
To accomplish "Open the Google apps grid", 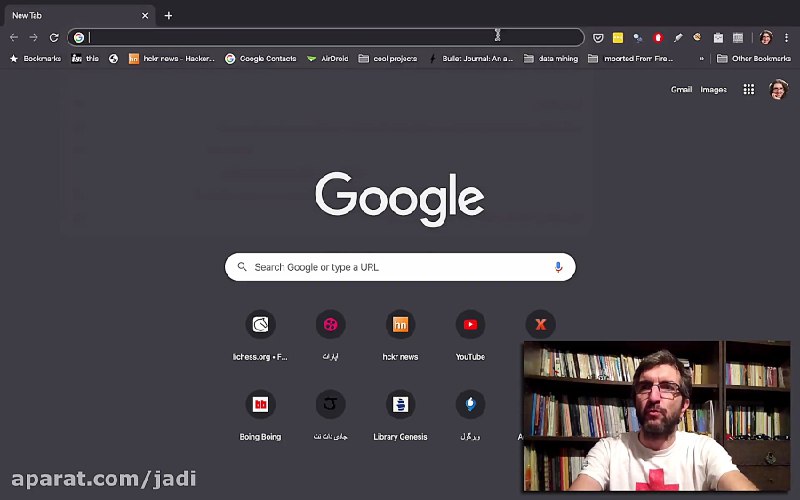I will click(x=748, y=89).
